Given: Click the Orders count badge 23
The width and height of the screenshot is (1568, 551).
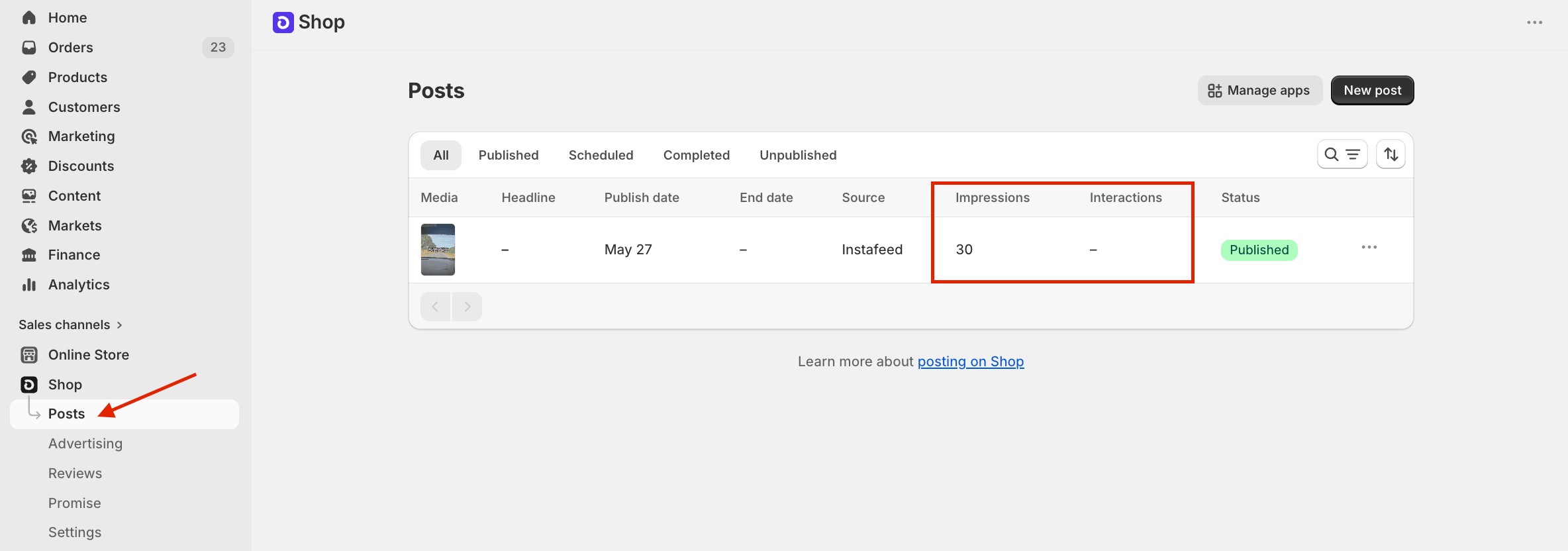Looking at the screenshot, I should pyautogui.click(x=218, y=48).
